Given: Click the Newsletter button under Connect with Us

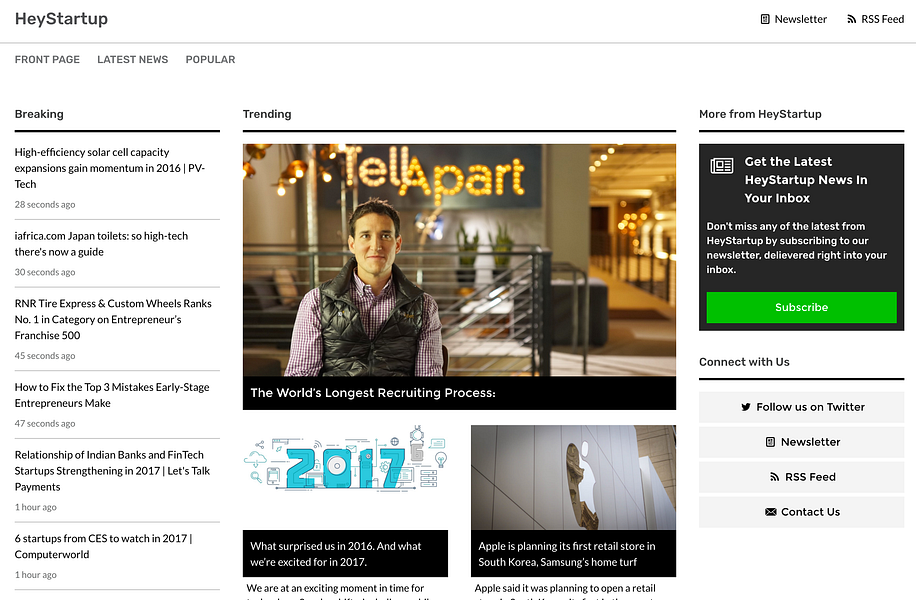Looking at the screenshot, I should 802,442.
